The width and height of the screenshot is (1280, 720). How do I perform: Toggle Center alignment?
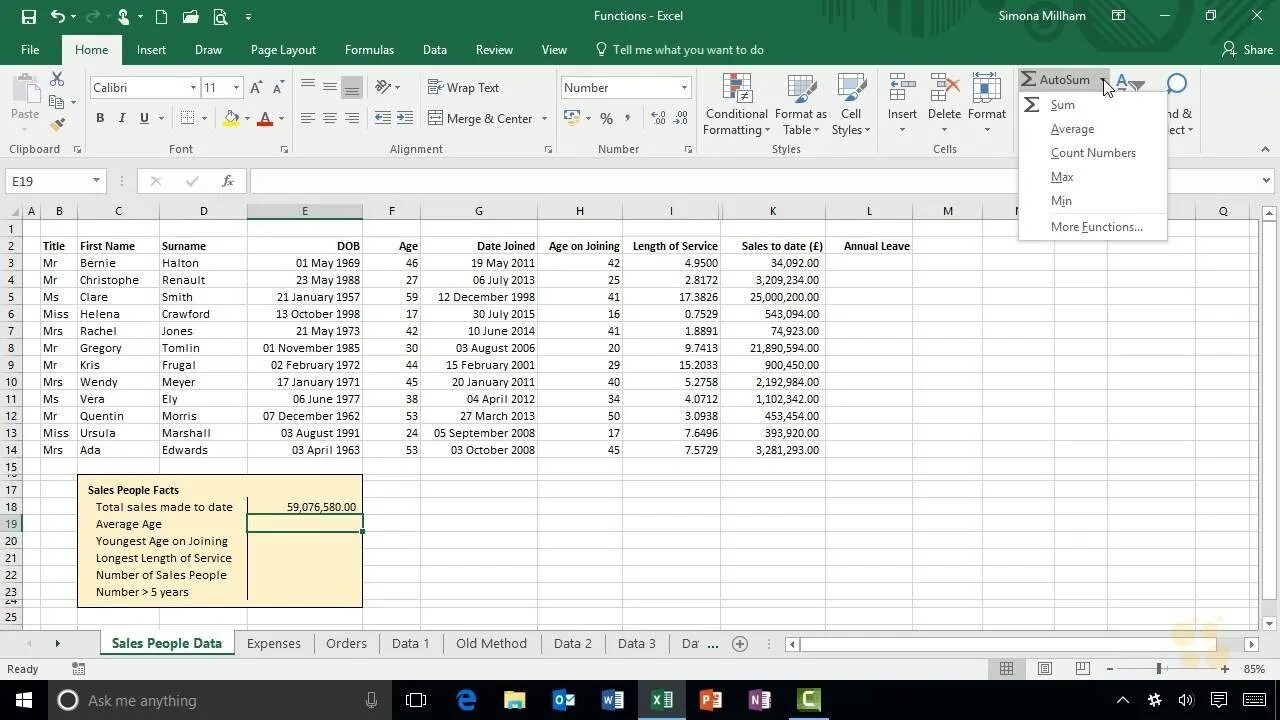(330, 118)
